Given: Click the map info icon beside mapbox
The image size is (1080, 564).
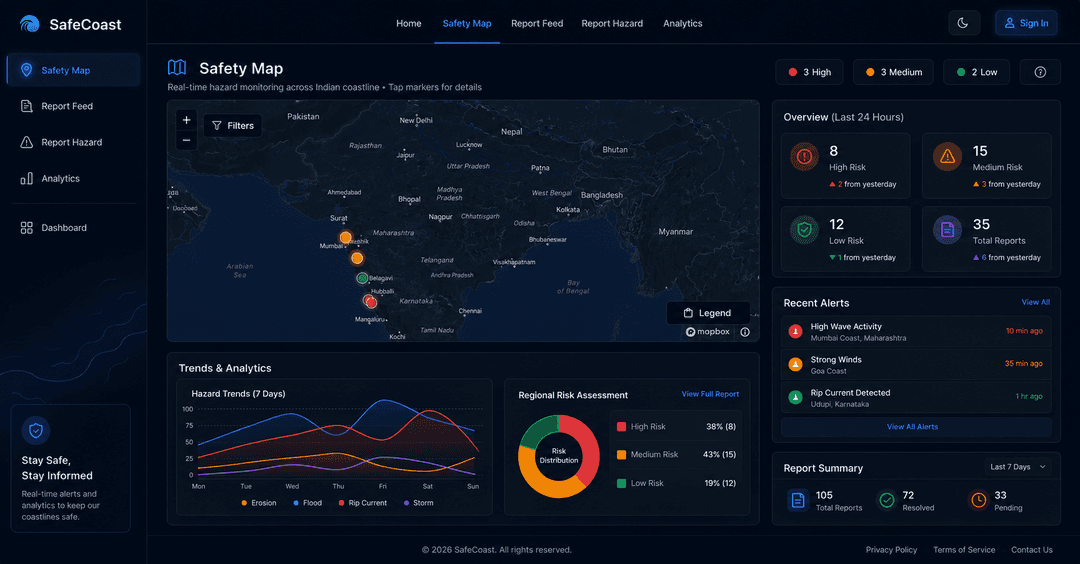Looking at the screenshot, I should [745, 332].
